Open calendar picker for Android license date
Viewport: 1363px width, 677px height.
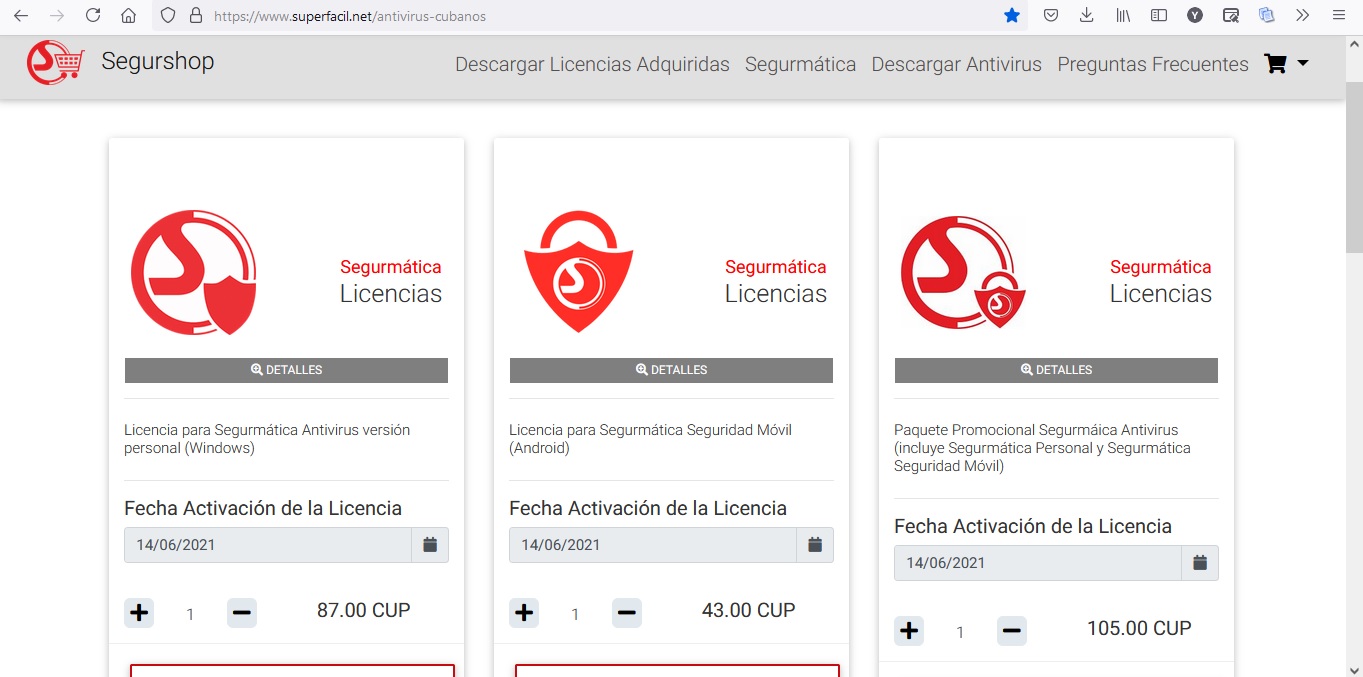(815, 545)
